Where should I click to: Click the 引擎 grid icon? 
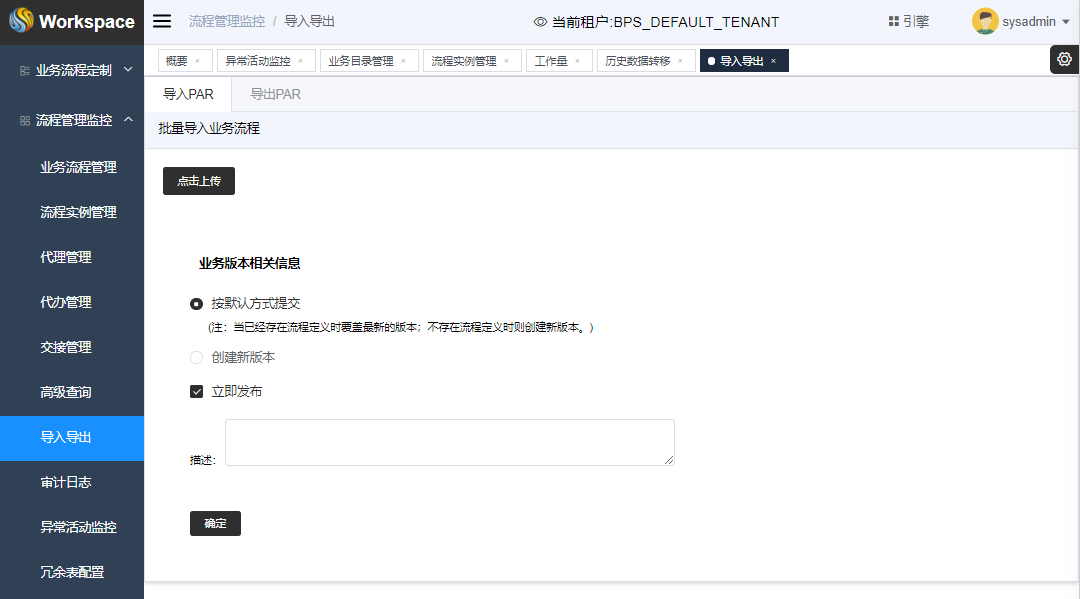tap(893, 21)
